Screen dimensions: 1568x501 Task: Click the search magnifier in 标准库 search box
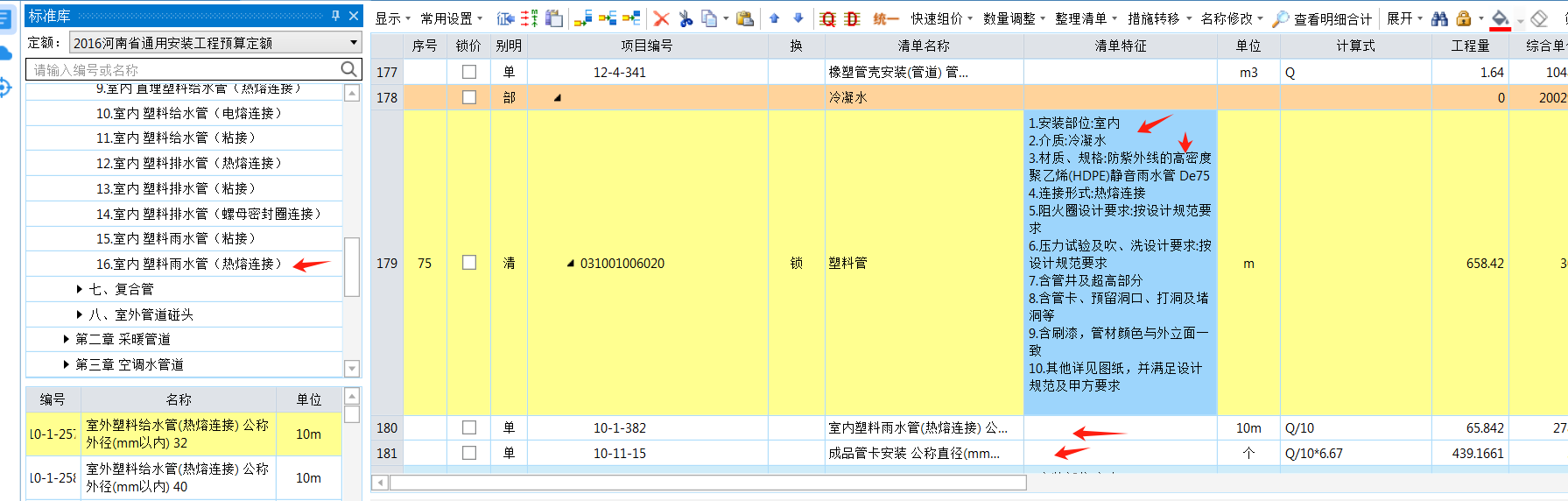click(x=349, y=68)
